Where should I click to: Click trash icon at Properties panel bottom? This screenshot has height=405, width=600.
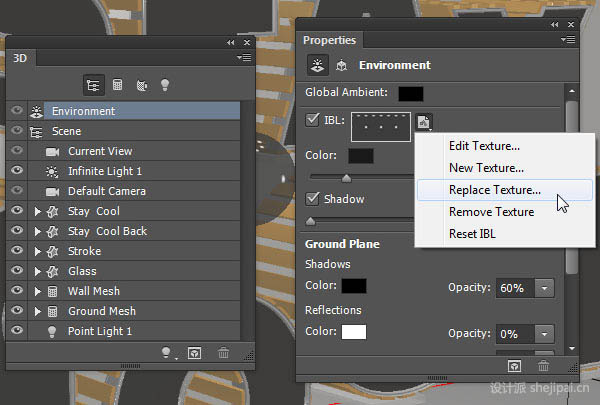tap(543, 366)
